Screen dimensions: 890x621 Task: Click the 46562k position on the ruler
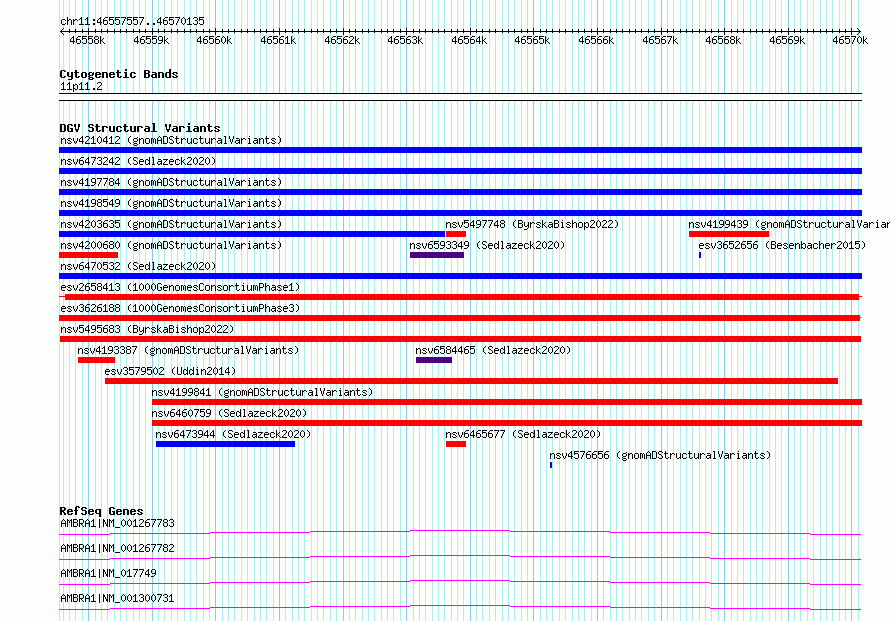pos(342,40)
